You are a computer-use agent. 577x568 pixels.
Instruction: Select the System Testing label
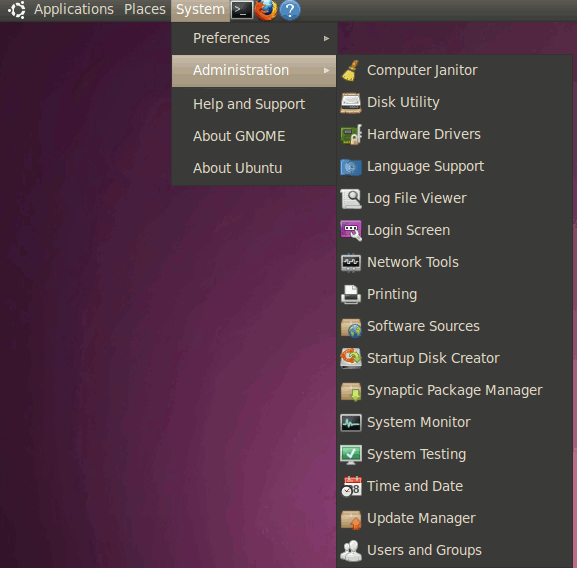(417, 455)
